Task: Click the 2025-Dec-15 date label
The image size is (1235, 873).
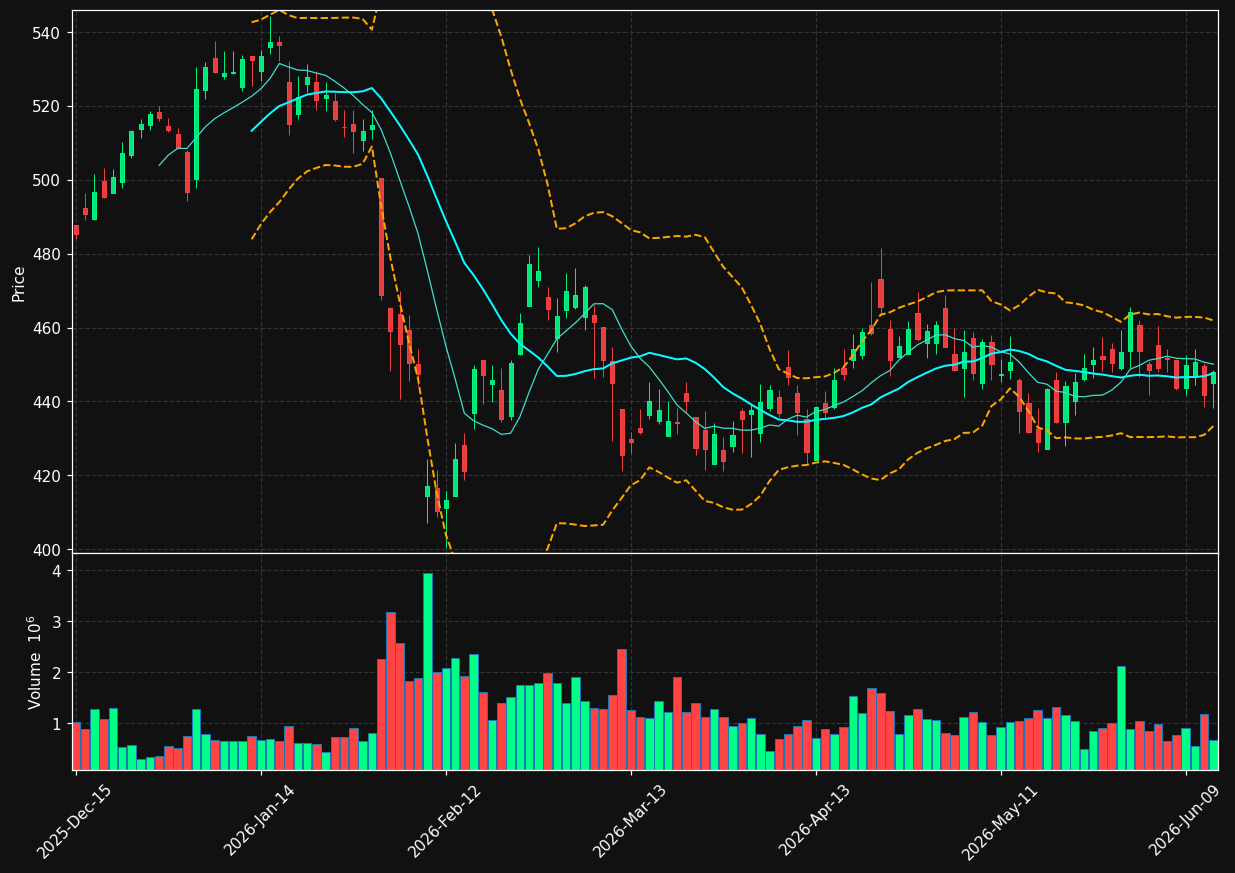Action: click(74, 821)
